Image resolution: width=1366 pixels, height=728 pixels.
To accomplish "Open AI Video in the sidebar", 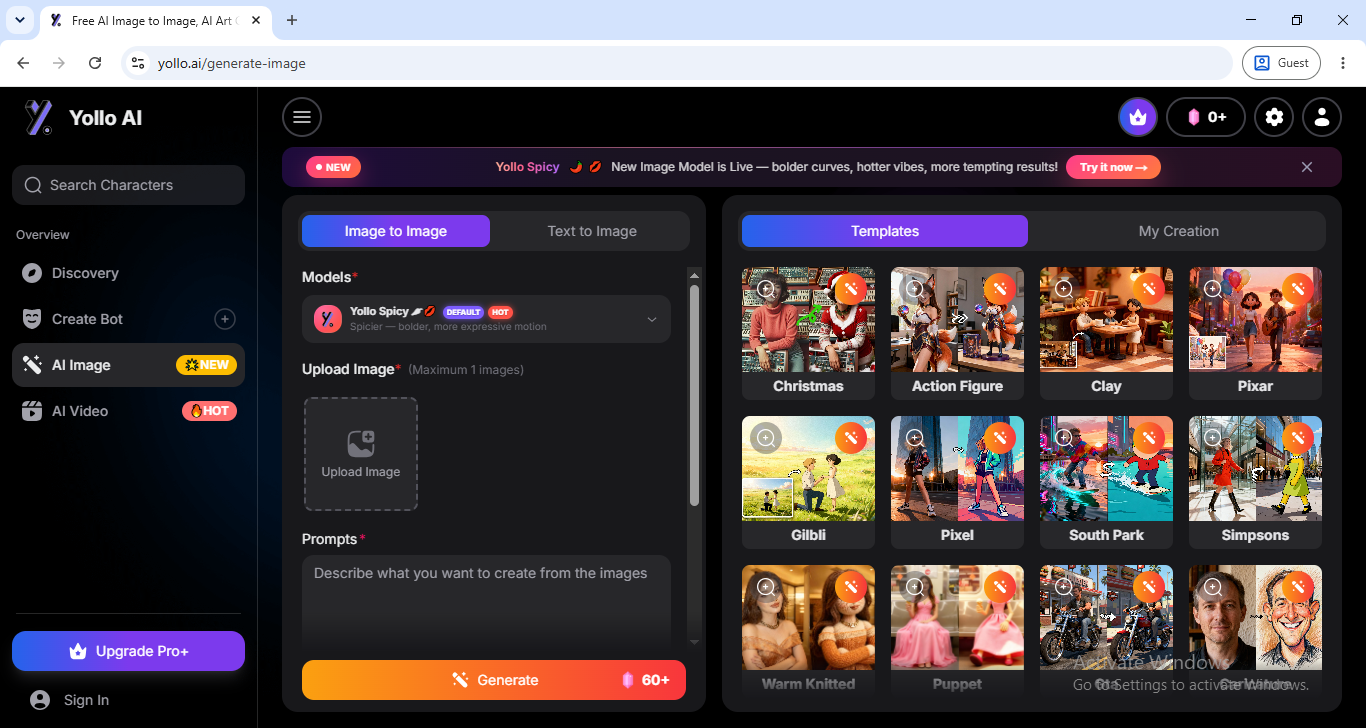I will pyautogui.click(x=128, y=411).
